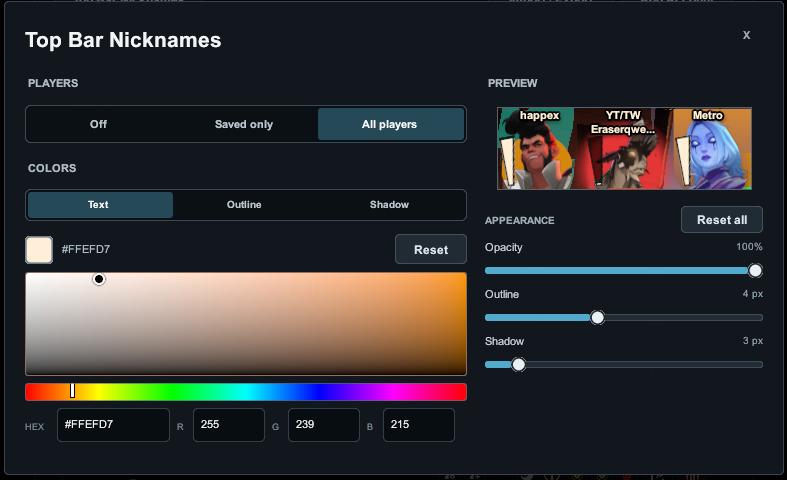
Task: Click the hue slider marker
Action: click(72, 391)
